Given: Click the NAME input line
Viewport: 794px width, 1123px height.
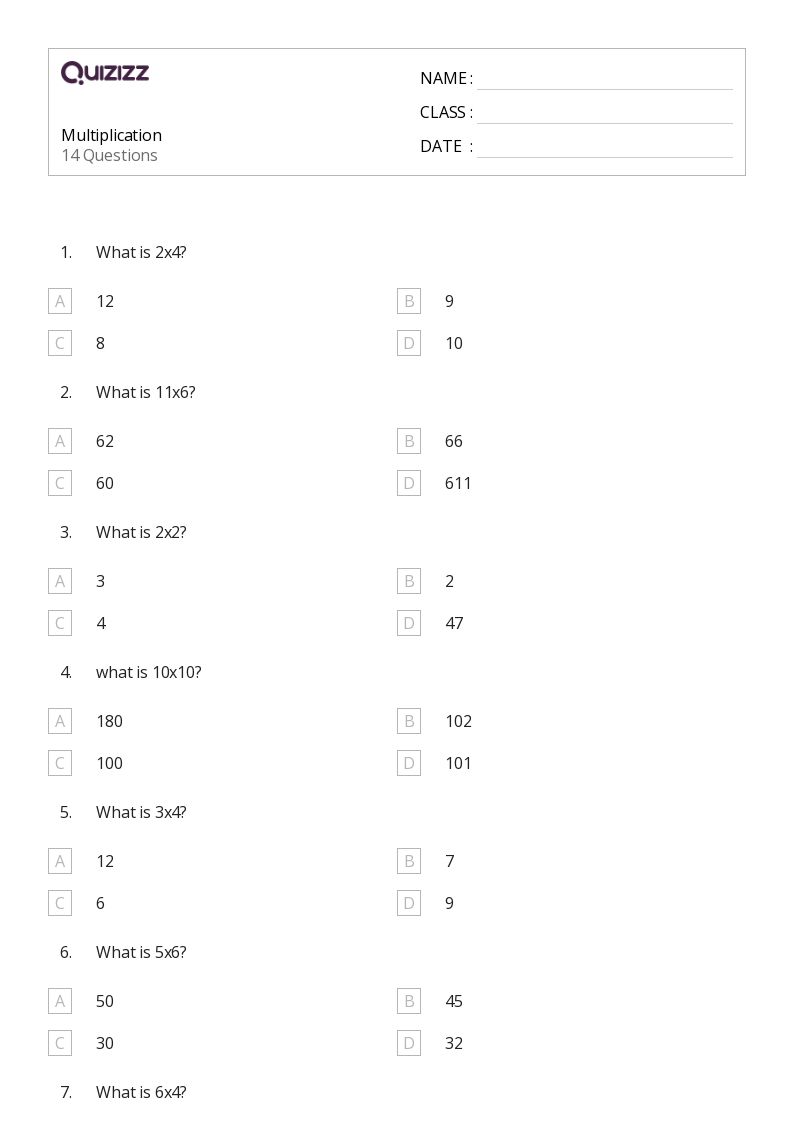Looking at the screenshot, I should (605, 79).
